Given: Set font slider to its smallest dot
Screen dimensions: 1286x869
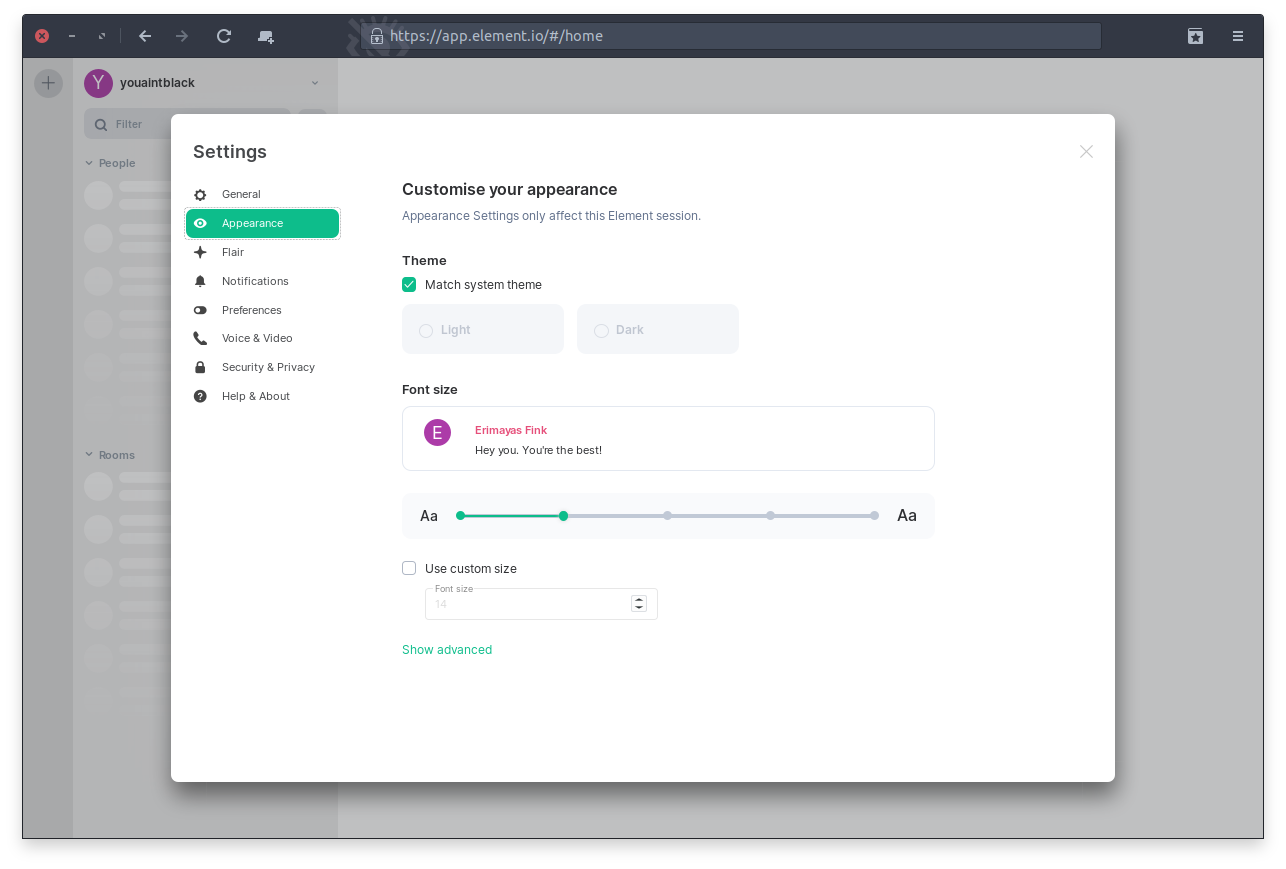Looking at the screenshot, I should coord(461,516).
